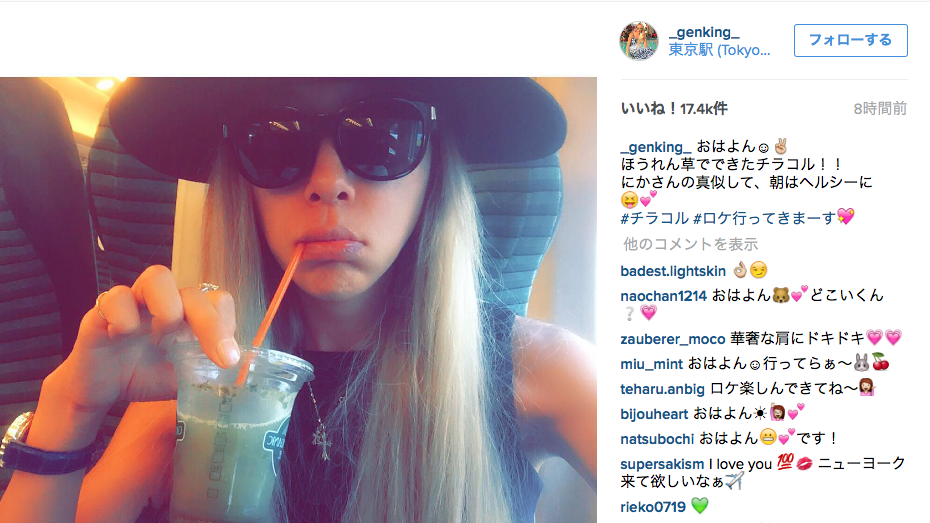The width and height of the screenshot is (930, 523).
Task: Open commenter badest.lightskin's profile
Action: click(x=673, y=272)
